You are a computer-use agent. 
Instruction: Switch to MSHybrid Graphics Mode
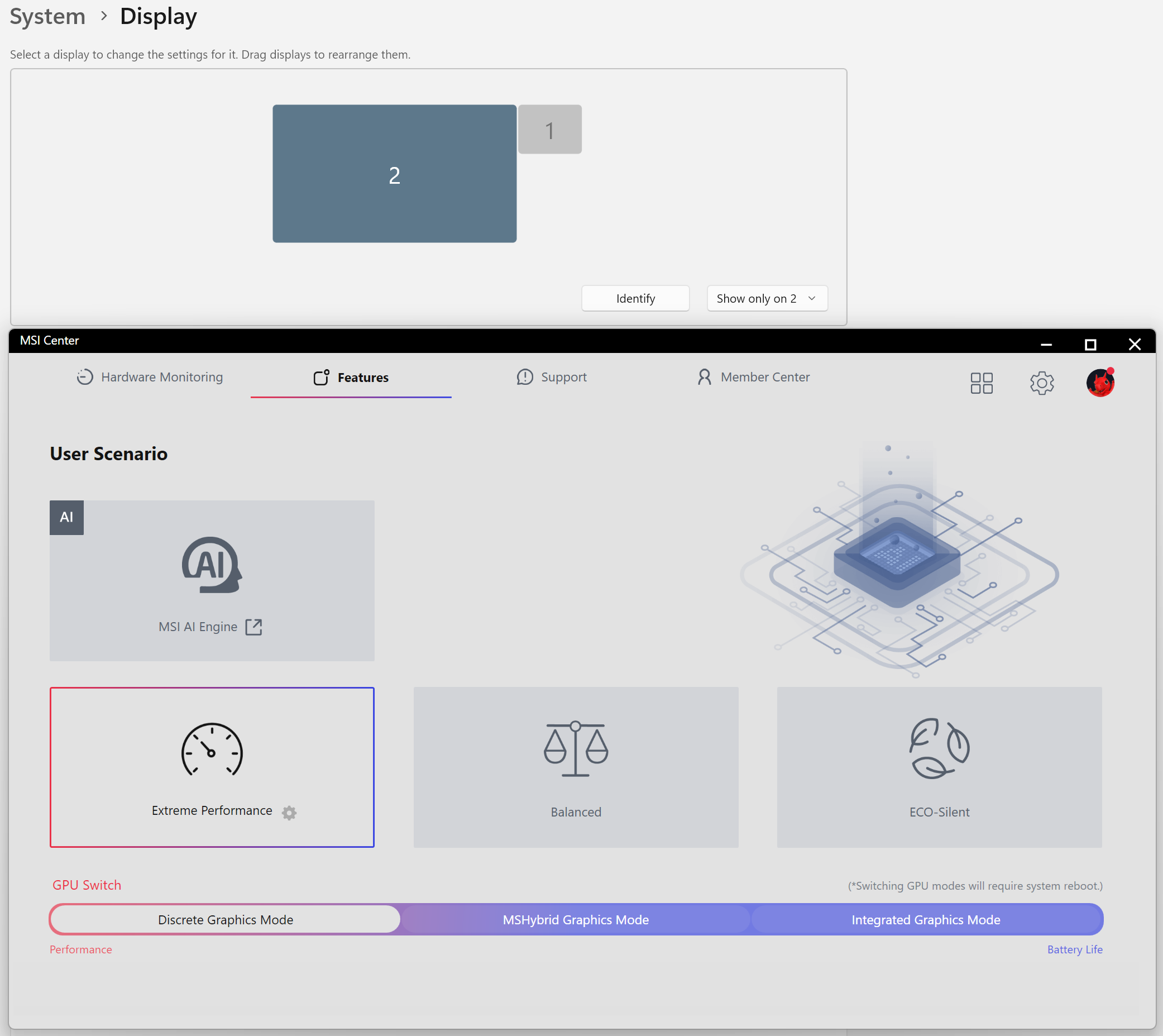(576, 919)
